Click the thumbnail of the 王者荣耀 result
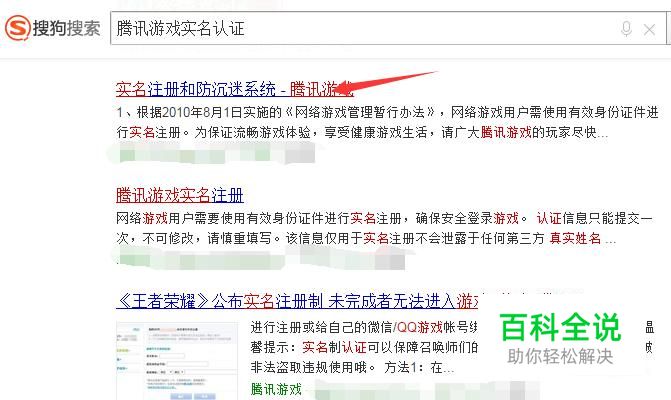 [x=177, y=361]
